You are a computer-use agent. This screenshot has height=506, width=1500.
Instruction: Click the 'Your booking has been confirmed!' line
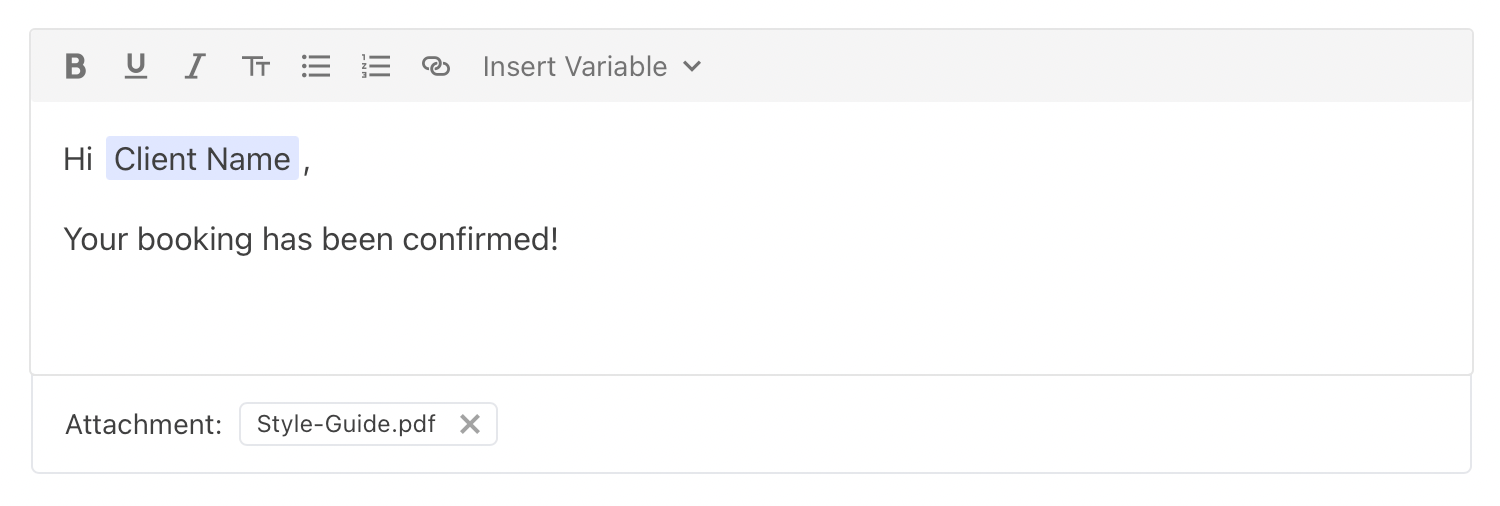pos(311,240)
